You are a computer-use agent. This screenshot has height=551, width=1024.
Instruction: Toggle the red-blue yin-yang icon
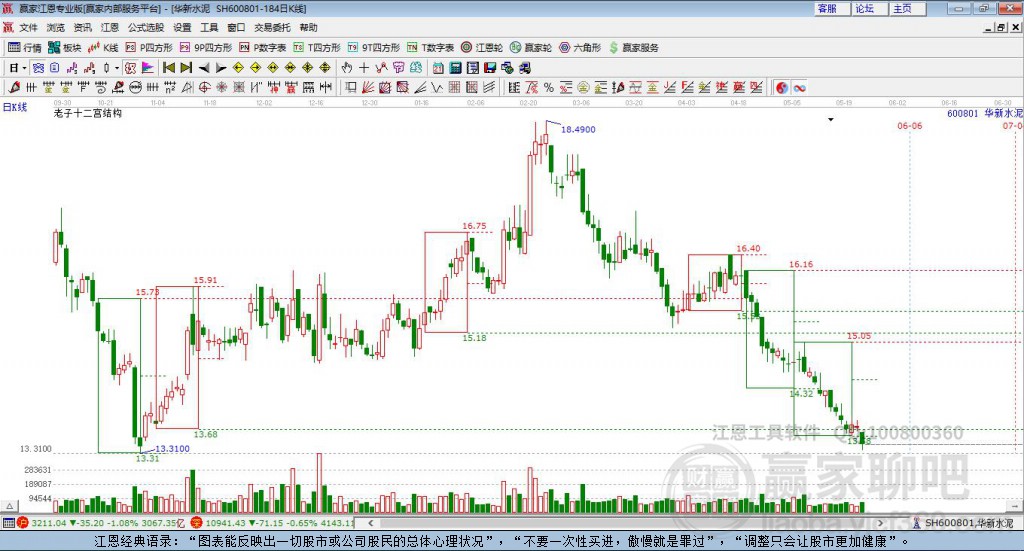pos(782,87)
